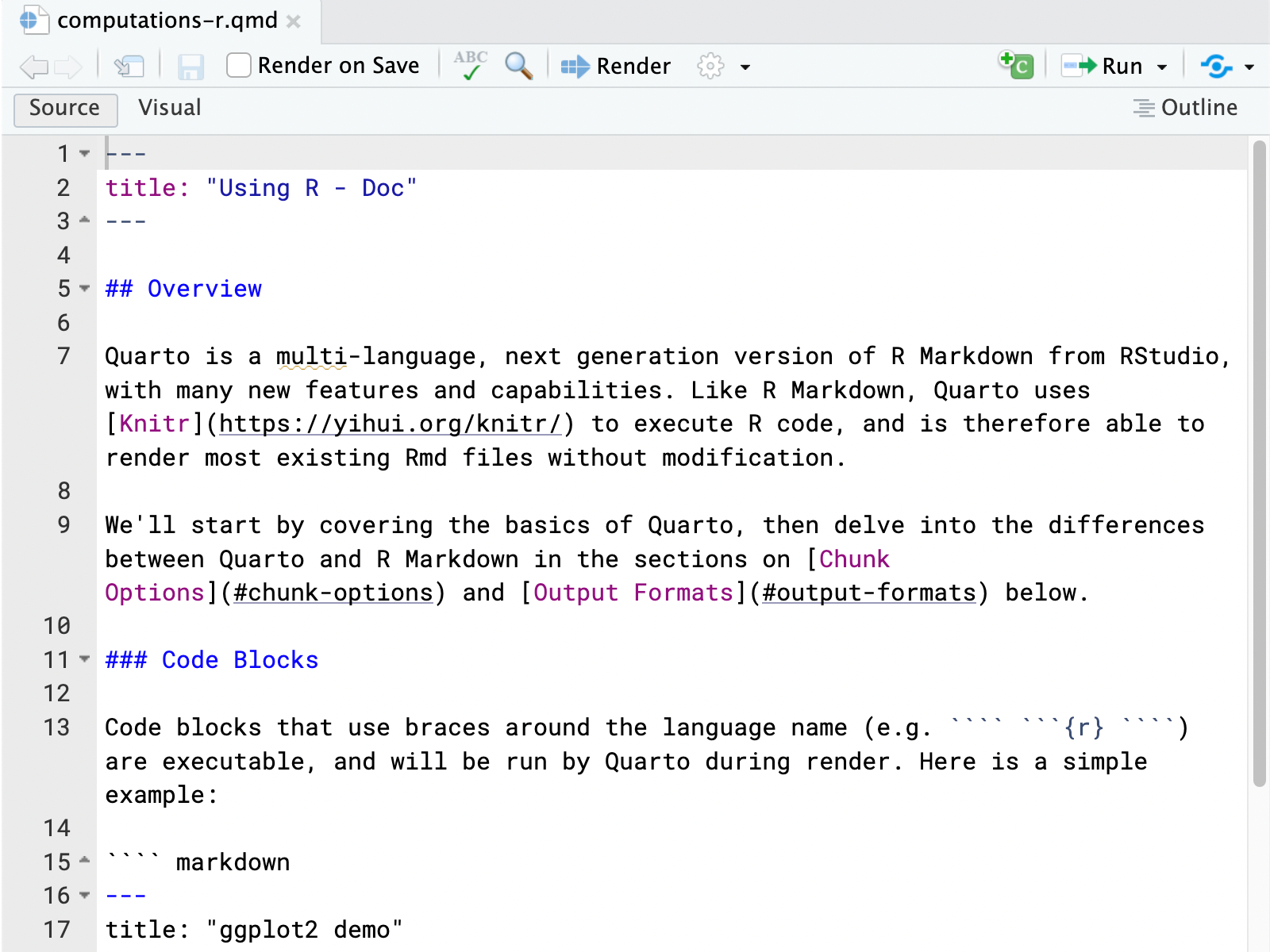Open the document in a new window
The image size is (1270, 952).
pos(129,67)
